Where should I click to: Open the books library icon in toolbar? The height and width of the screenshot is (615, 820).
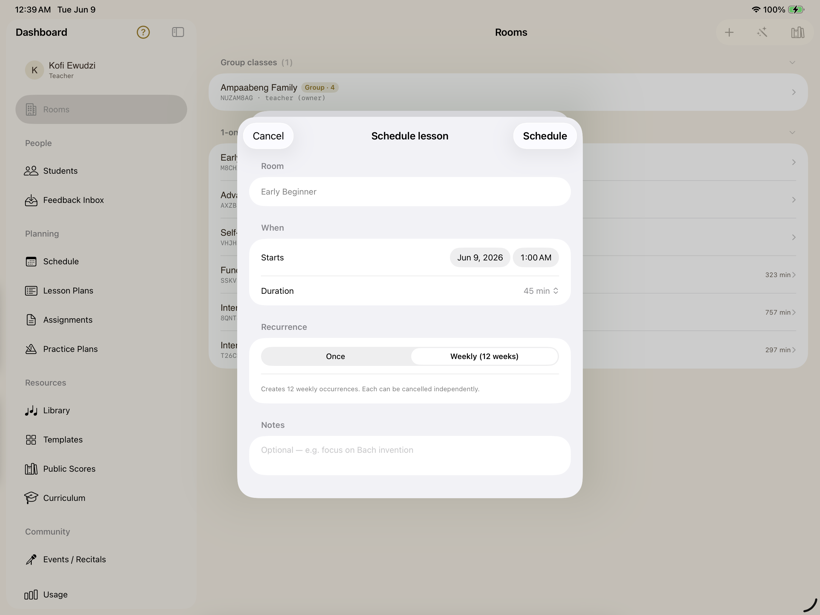coord(798,32)
